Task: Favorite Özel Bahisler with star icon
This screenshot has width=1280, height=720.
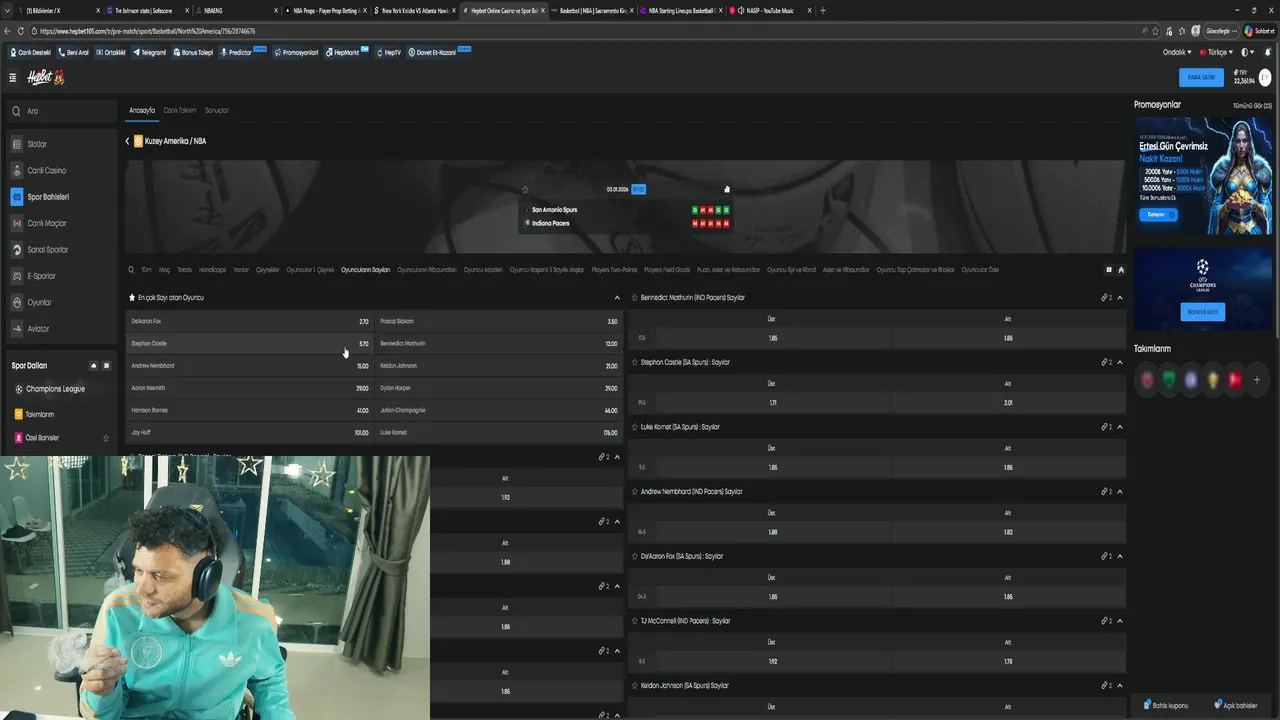Action: 106,438
